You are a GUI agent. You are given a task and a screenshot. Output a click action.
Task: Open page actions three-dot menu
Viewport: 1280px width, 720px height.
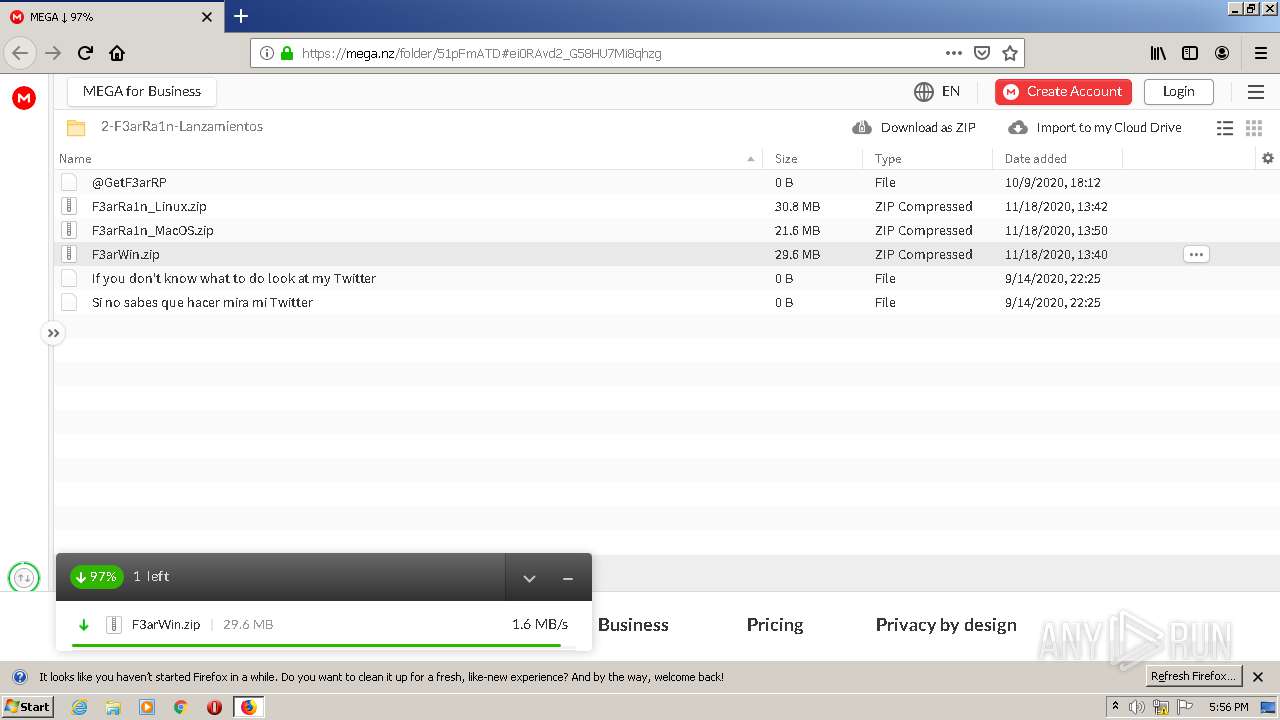click(954, 53)
